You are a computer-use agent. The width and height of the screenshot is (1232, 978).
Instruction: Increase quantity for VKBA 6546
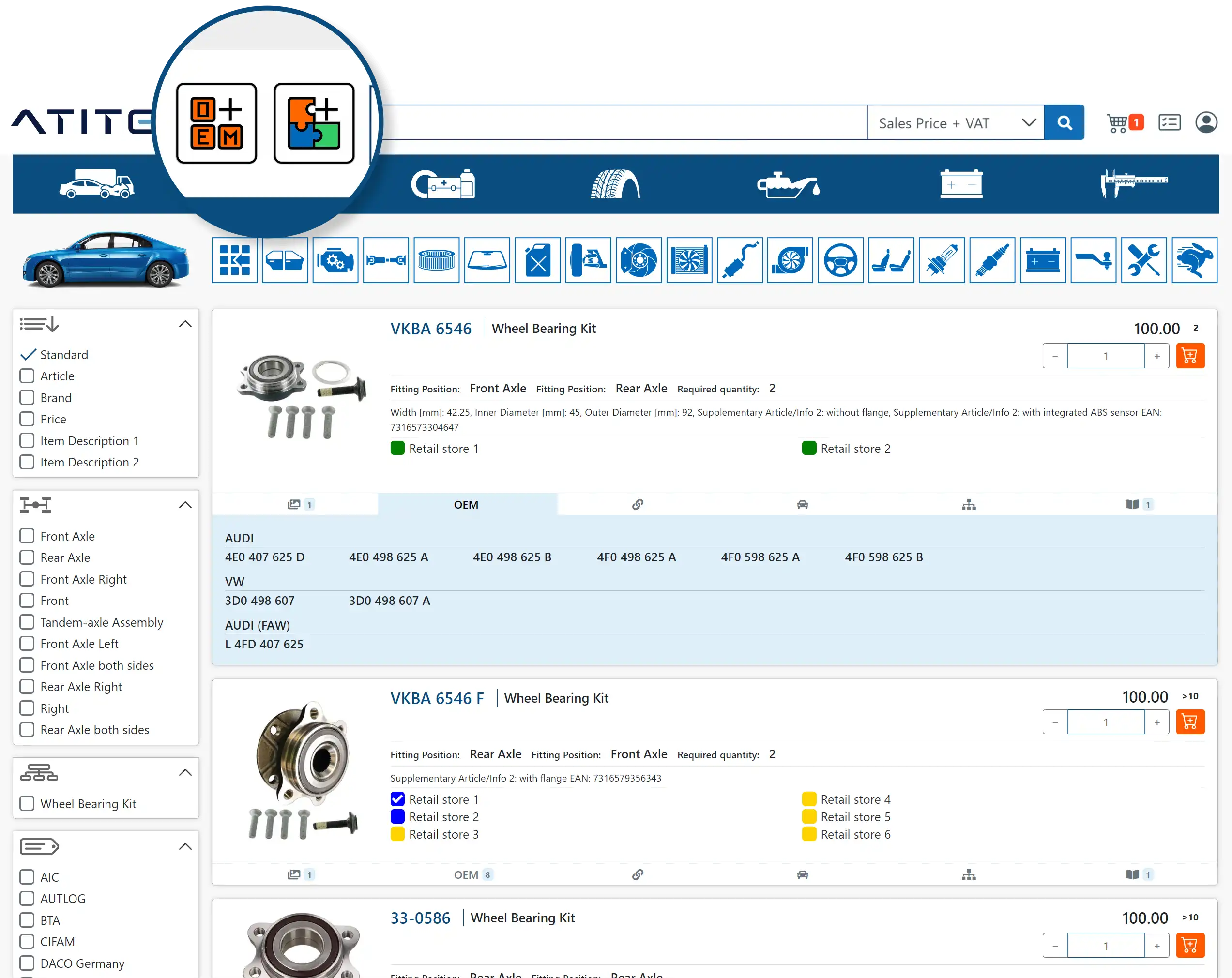point(1157,356)
